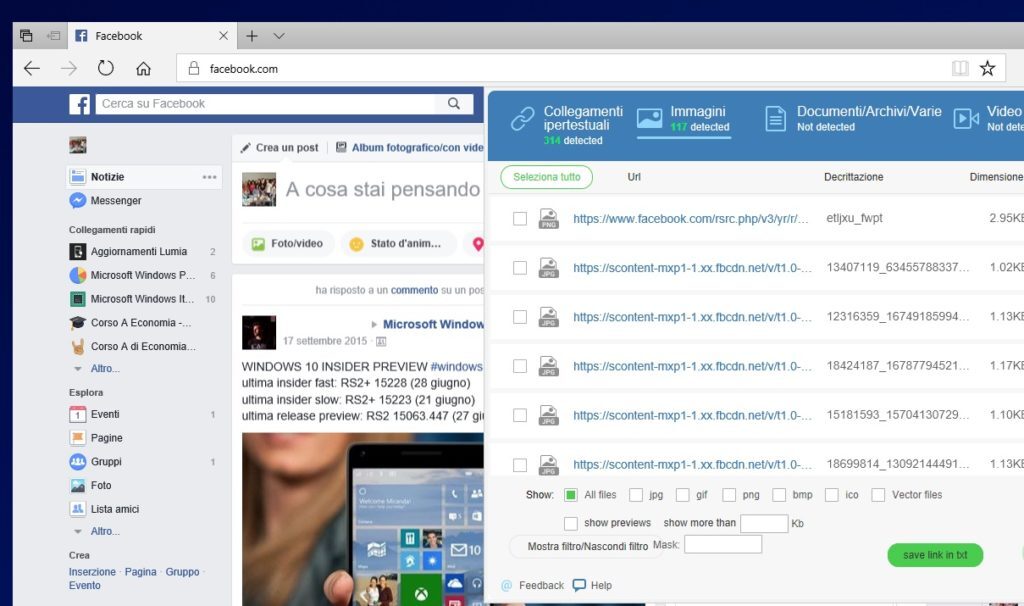Open Pagine in the Esplora section
Viewport: 1024px width, 606px height.
(96, 438)
